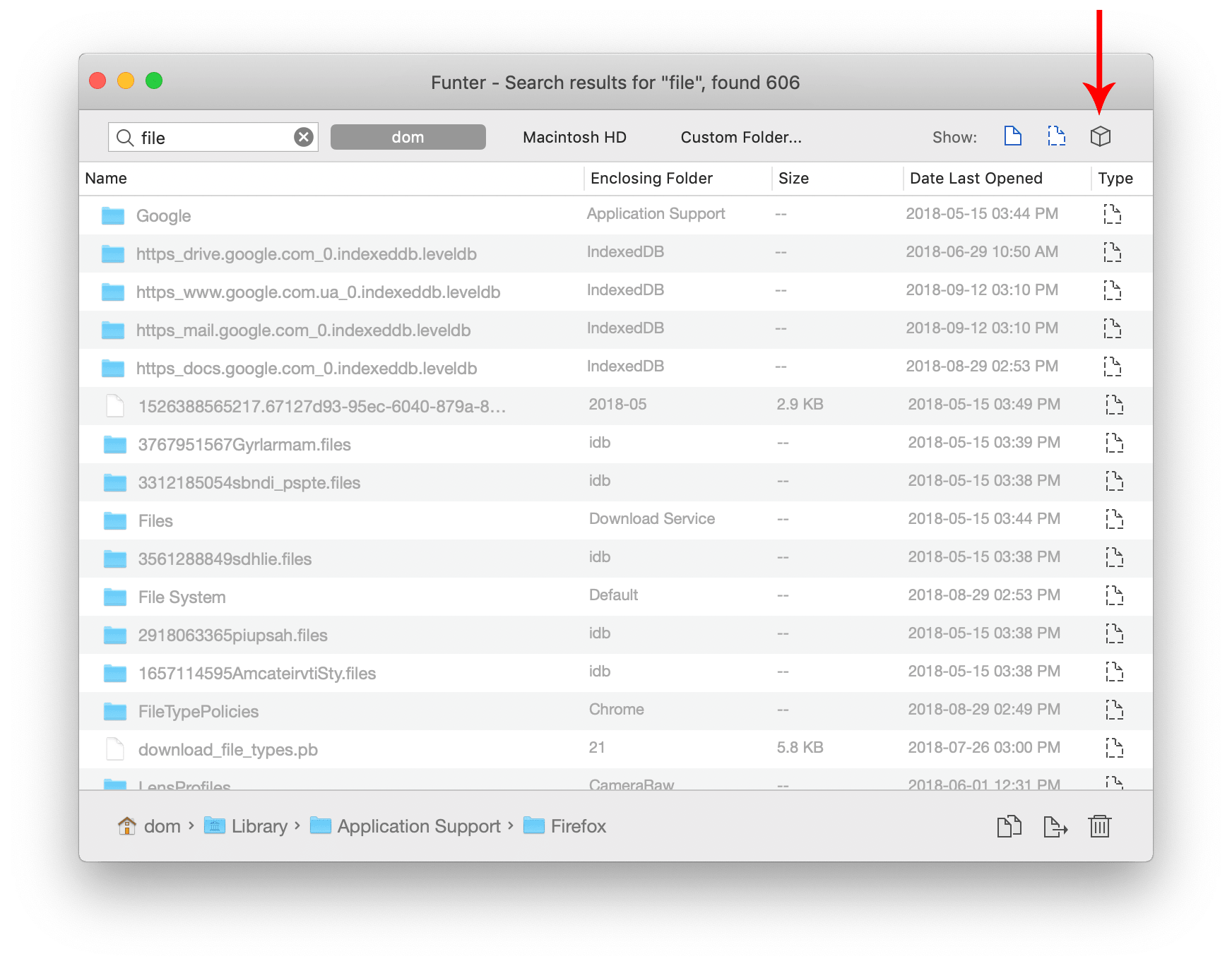Viewport: 1232px width, 966px height.
Task: Select the Files folder row
Action: [616, 520]
